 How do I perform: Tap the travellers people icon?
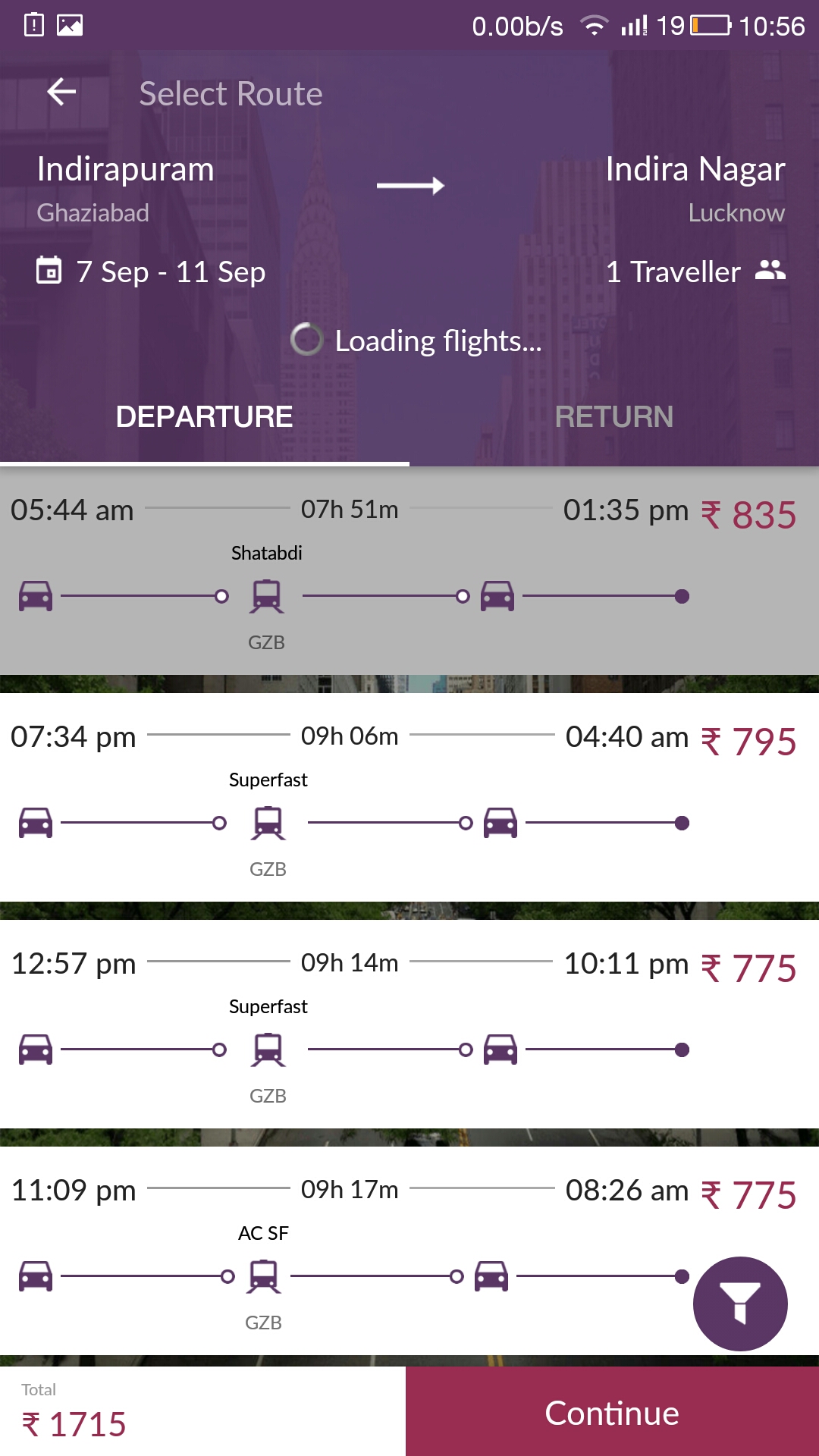click(770, 270)
